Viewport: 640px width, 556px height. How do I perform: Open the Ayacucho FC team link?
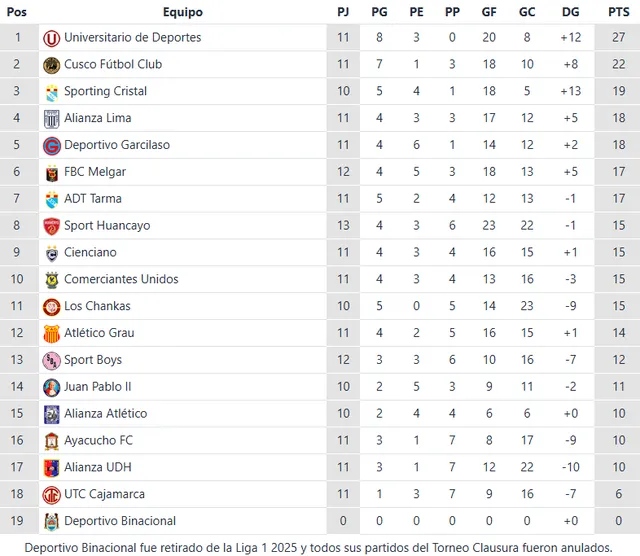[x=98, y=440]
